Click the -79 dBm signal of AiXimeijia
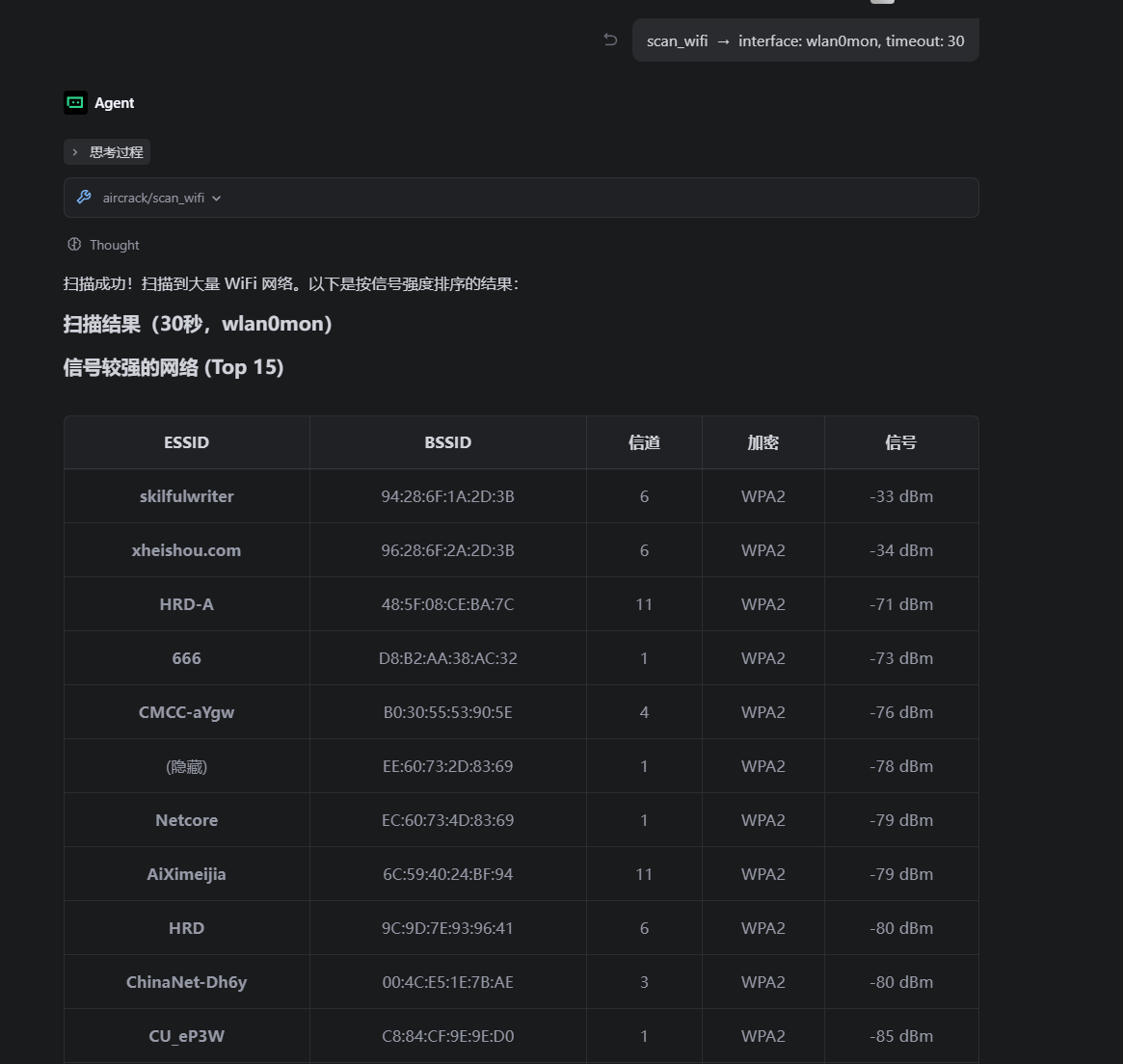This screenshot has height=1064, width=1123. [901, 874]
